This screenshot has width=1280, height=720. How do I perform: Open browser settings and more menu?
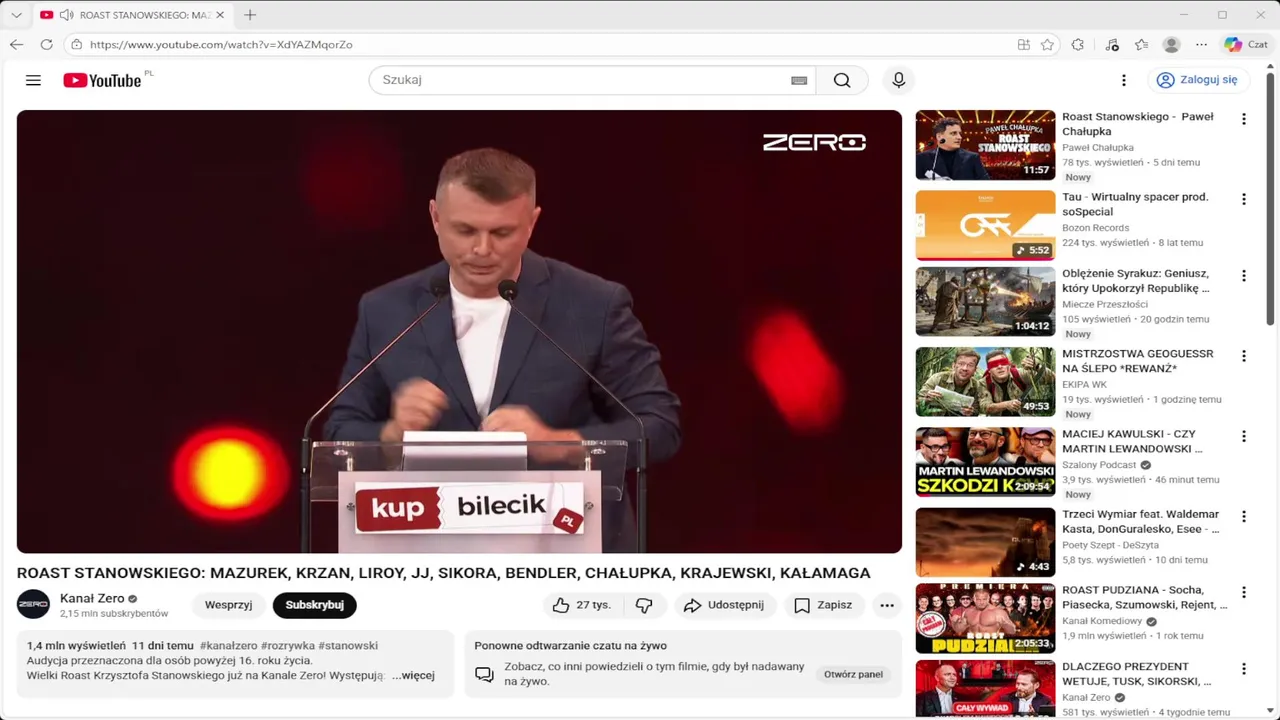point(1201,44)
